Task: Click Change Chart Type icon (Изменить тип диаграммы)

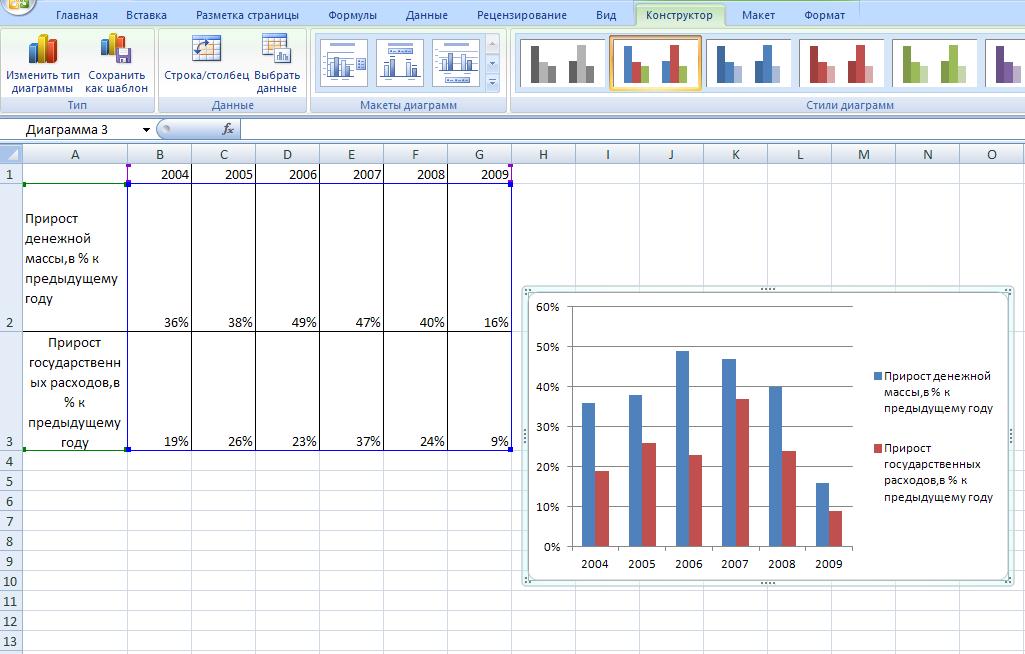Action: point(42,63)
